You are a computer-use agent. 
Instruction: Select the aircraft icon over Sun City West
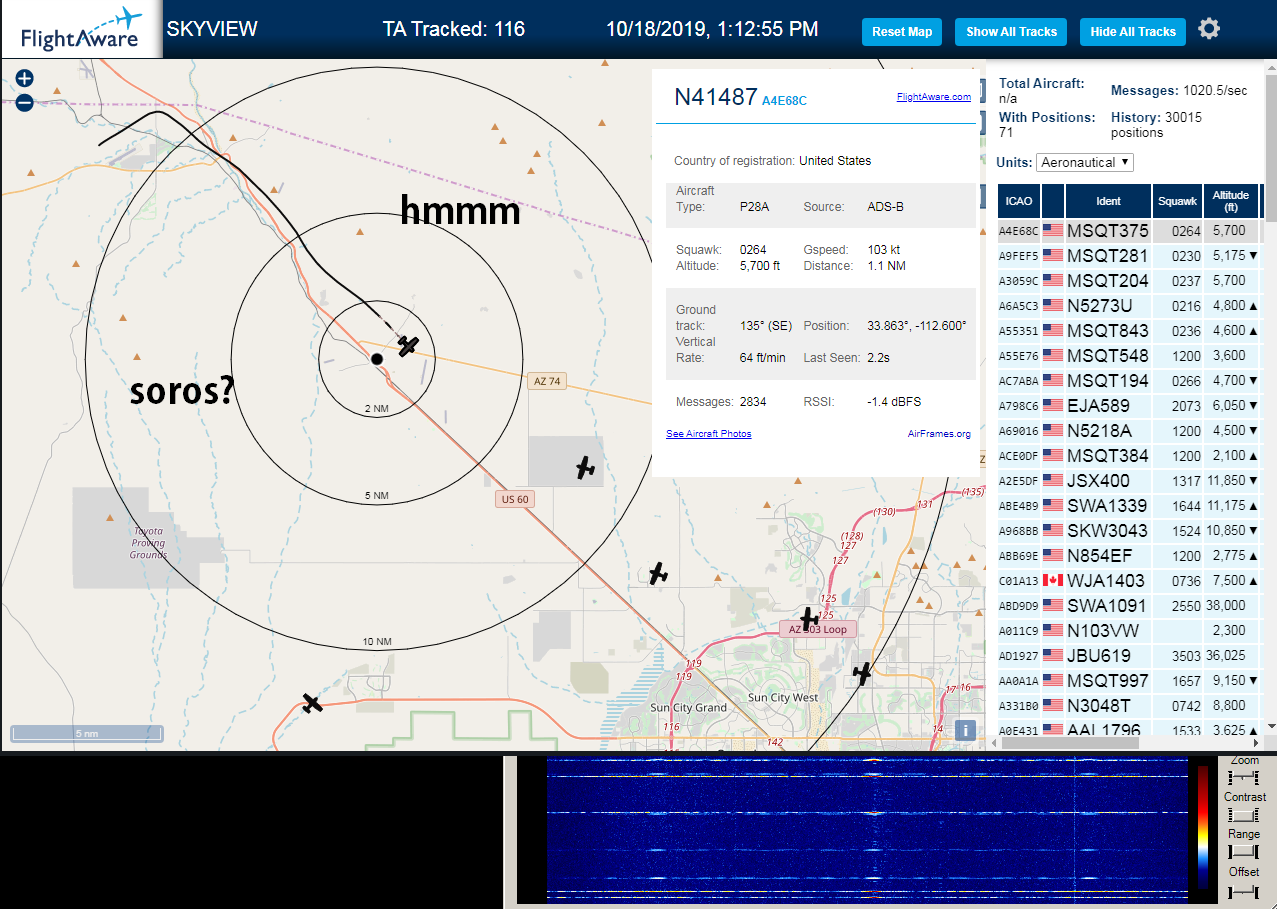pyautogui.click(x=862, y=675)
